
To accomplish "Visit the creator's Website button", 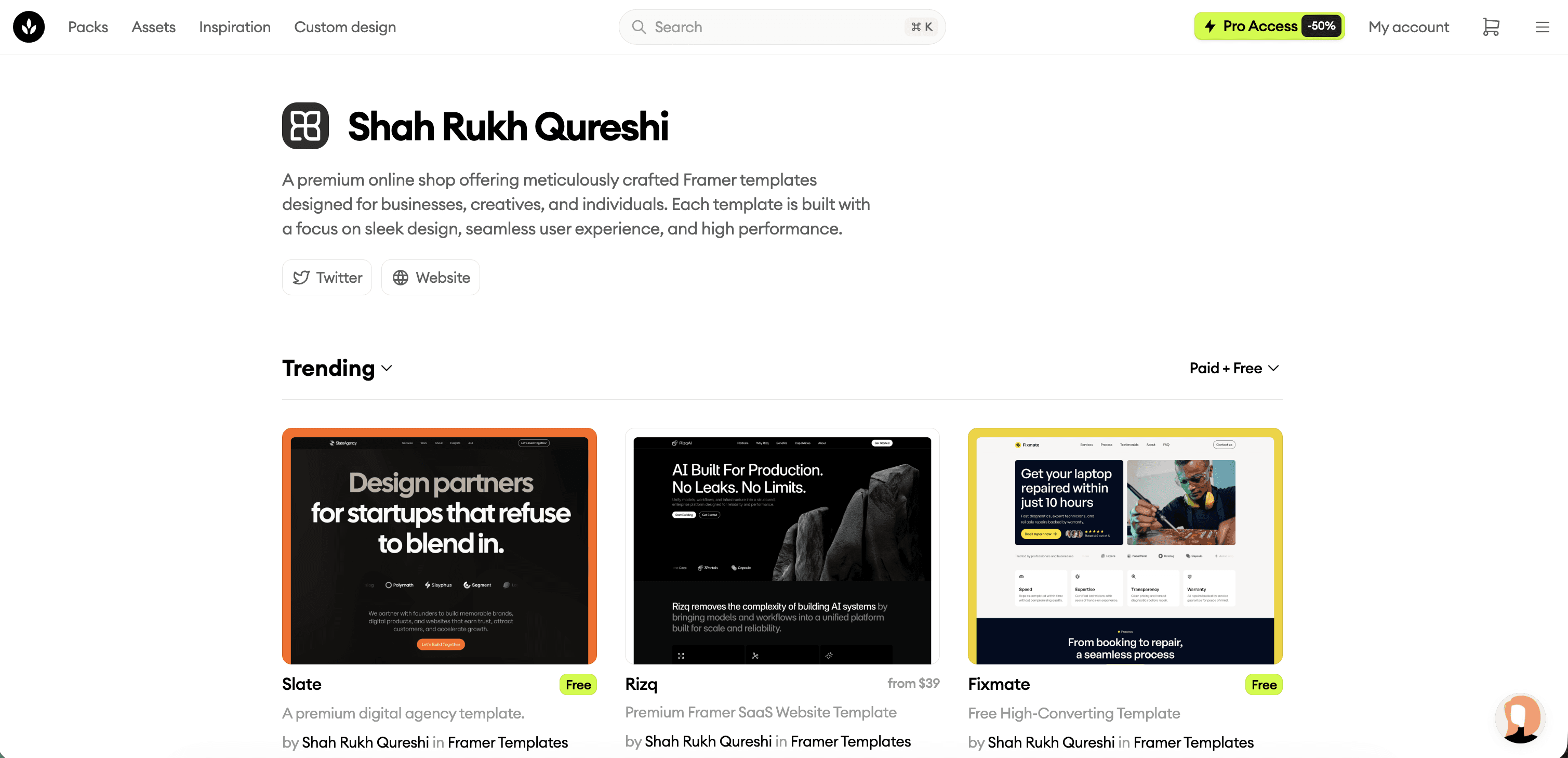I will (x=430, y=278).
